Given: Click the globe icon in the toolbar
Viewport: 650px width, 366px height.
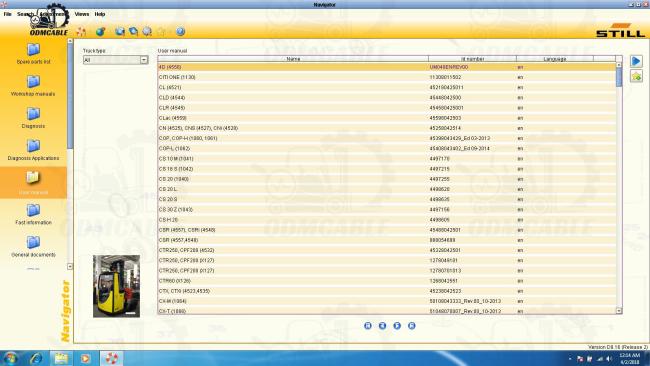Looking at the screenshot, I should point(100,32).
